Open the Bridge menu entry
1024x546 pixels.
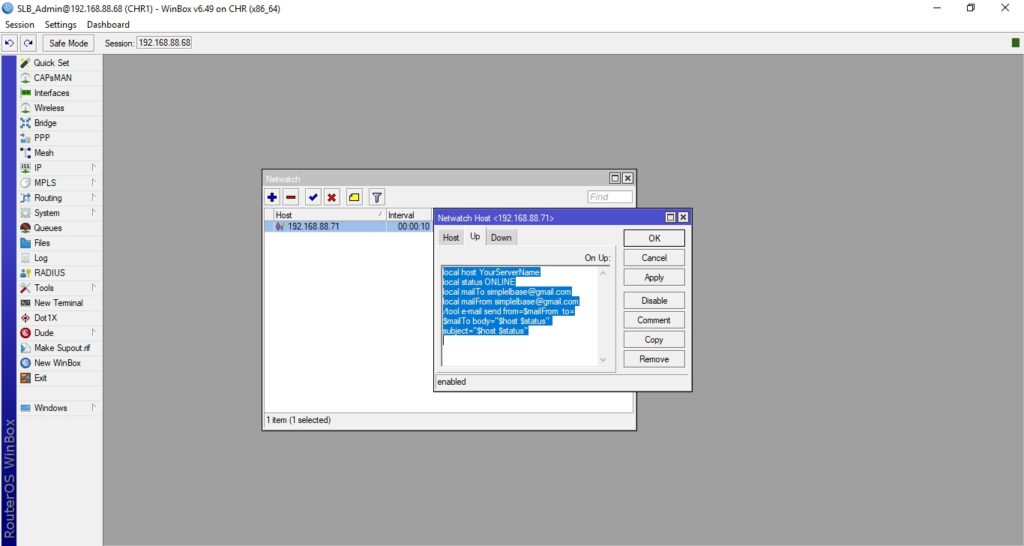(x=59, y=123)
